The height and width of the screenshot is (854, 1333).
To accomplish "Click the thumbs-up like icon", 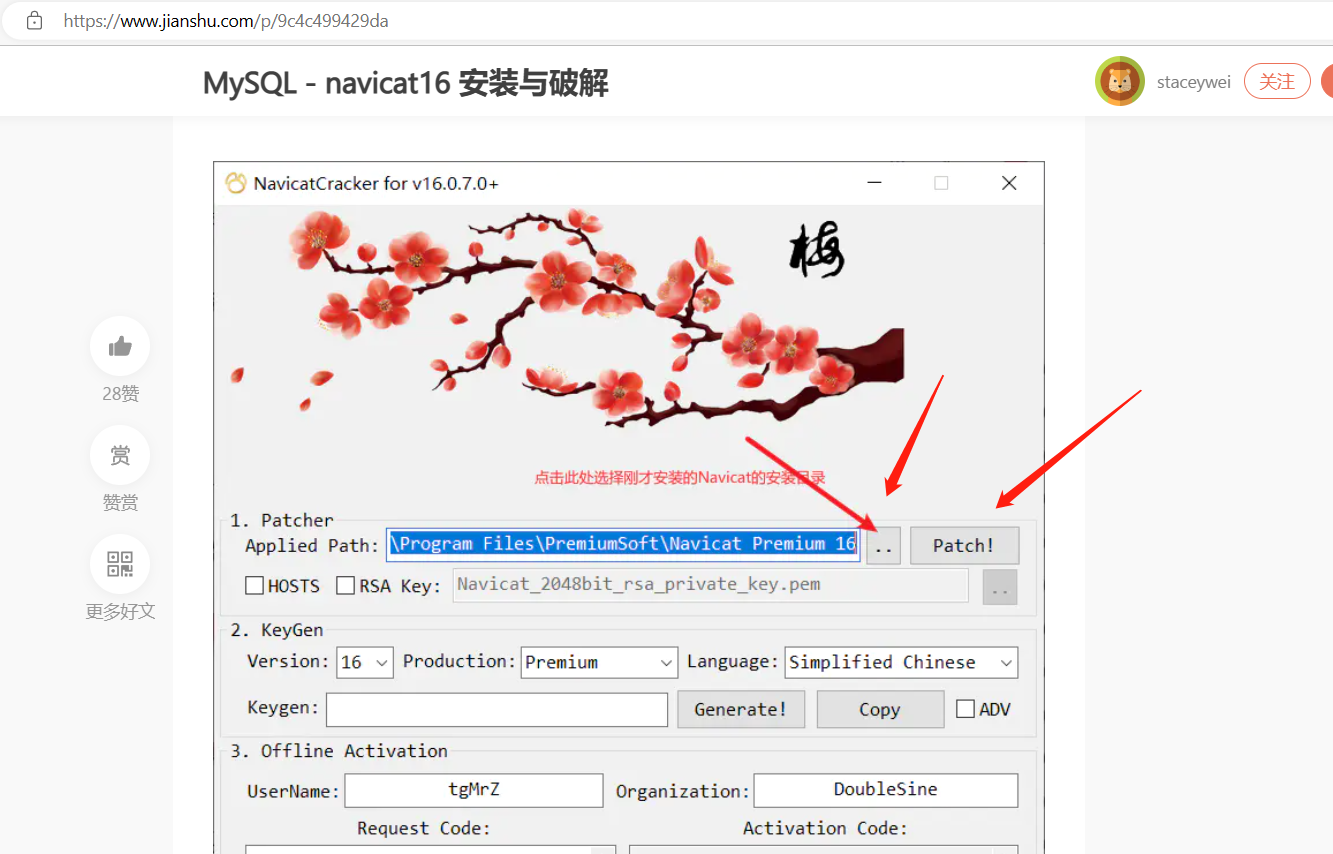I will pos(120,346).
